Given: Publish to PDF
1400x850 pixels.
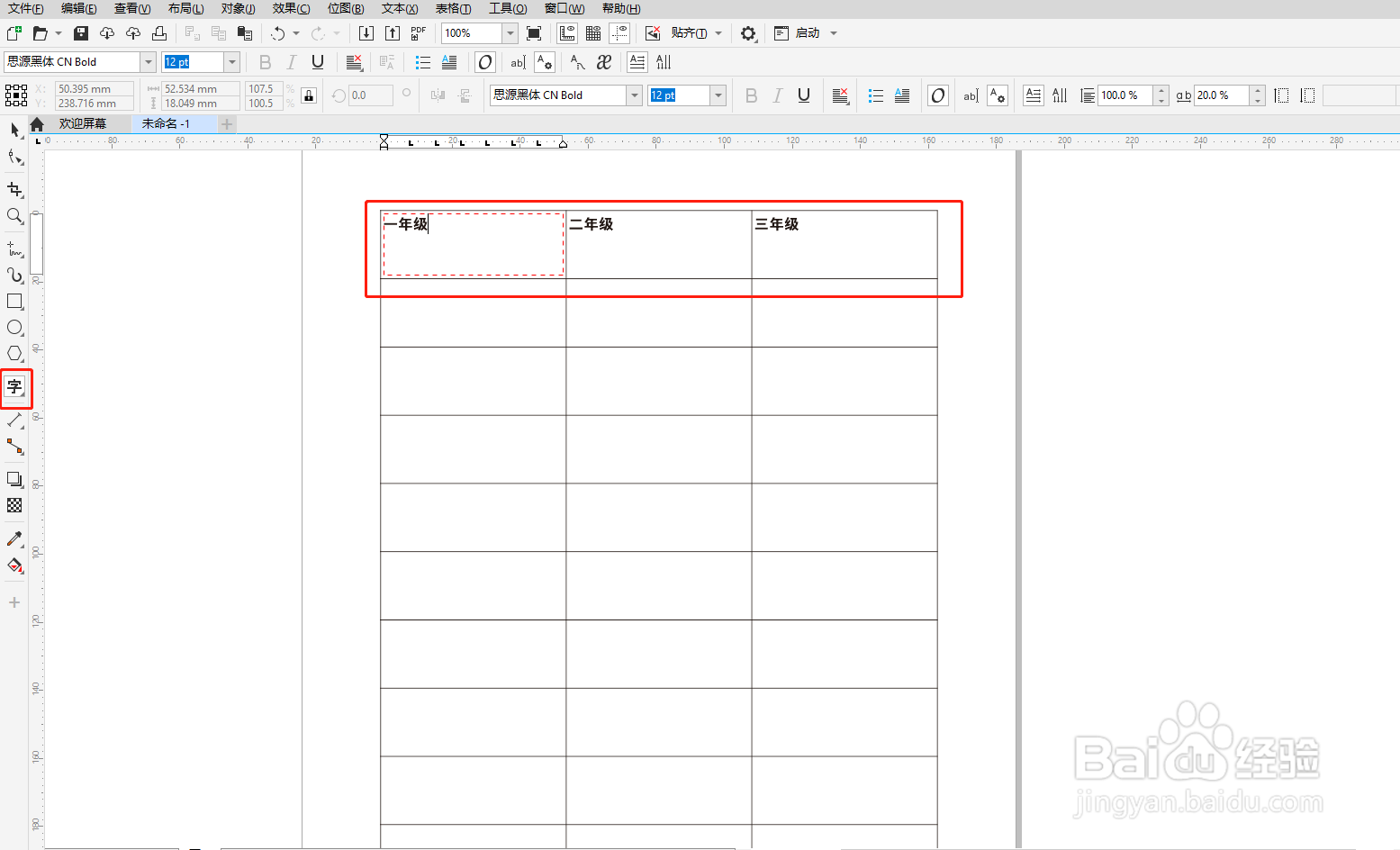Looking at the screenshot, I should point(419,33).
